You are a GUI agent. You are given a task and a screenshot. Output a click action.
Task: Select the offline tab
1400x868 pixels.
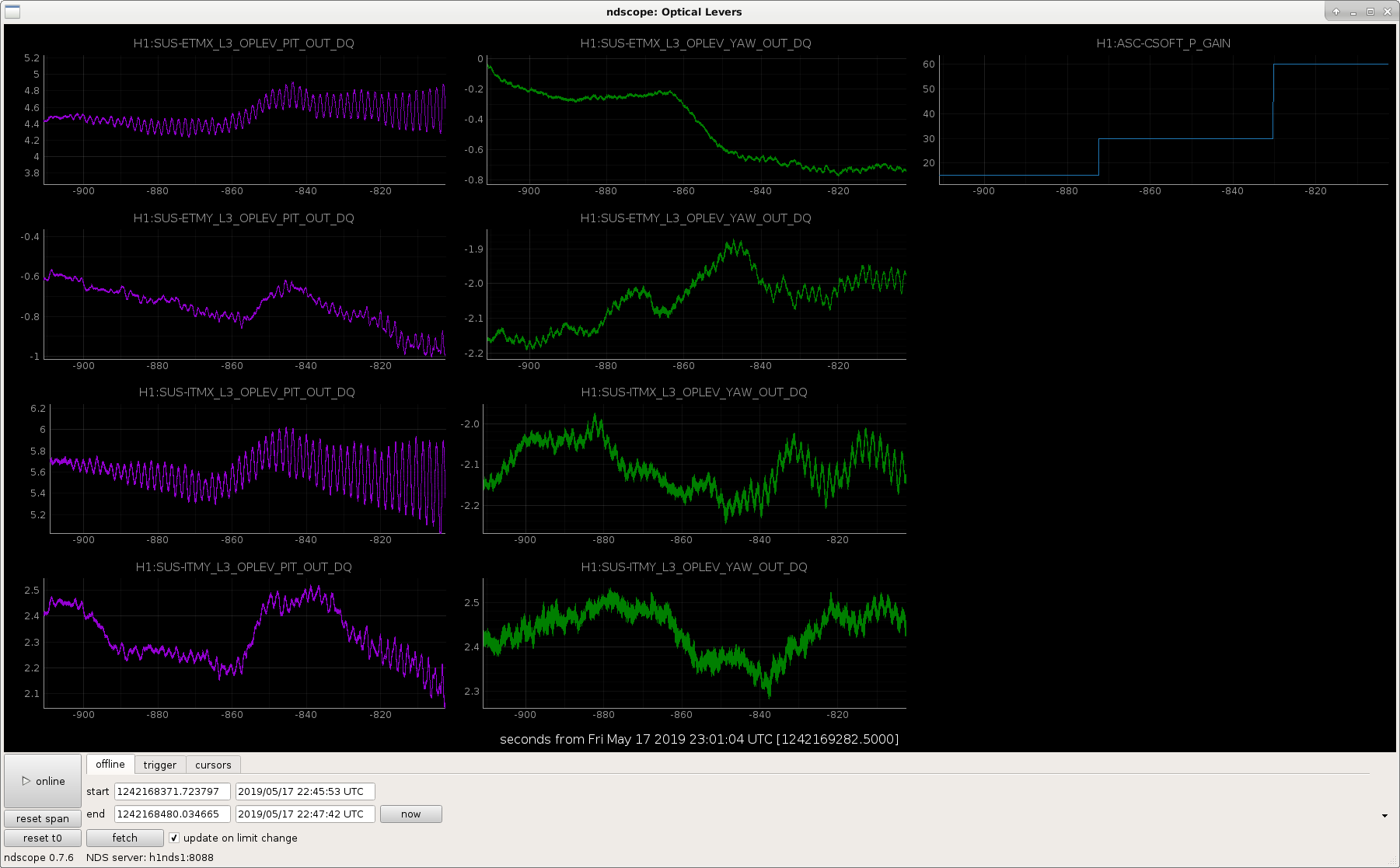(x=110, y=764)
